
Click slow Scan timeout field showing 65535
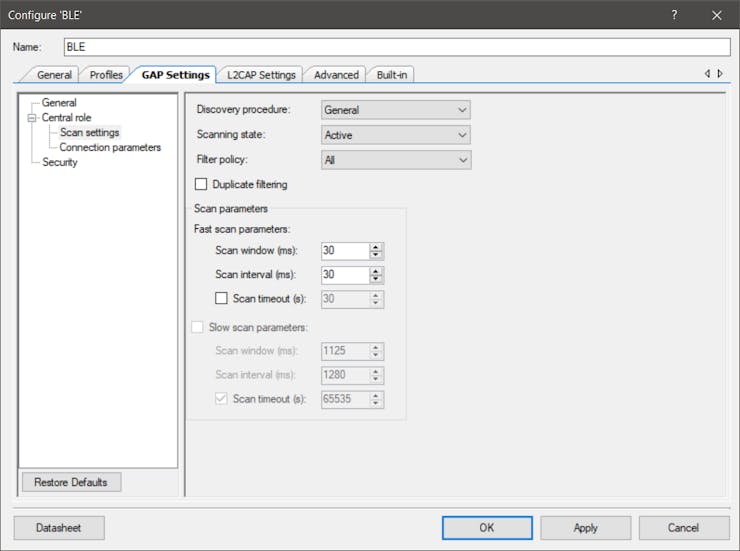(345, 399)
